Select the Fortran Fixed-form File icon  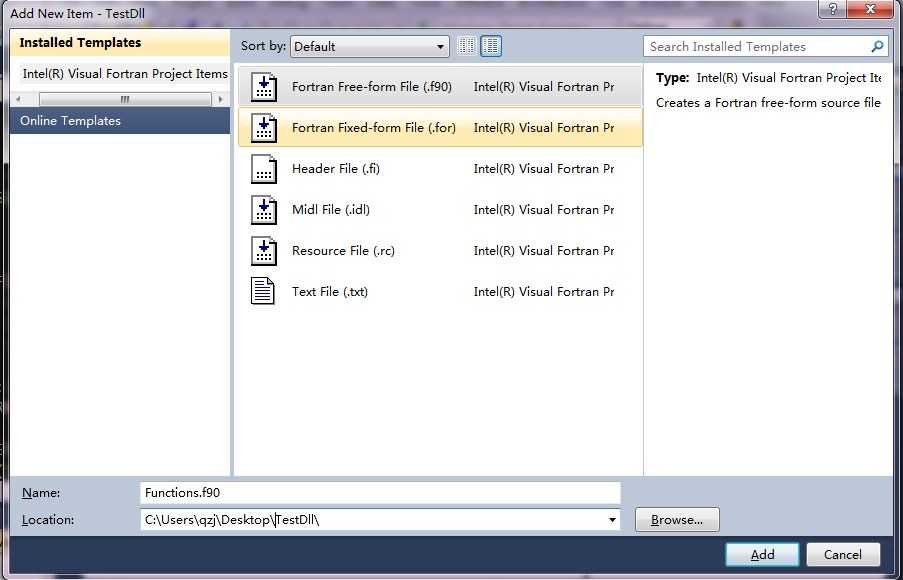264,128
